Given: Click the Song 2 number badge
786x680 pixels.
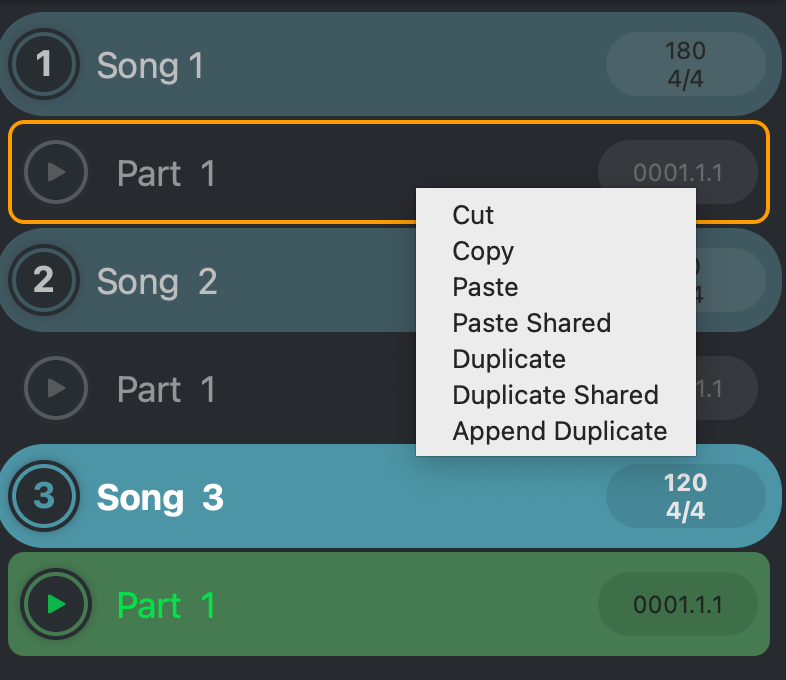Looking at the screenshot, I should click(44, 281).
